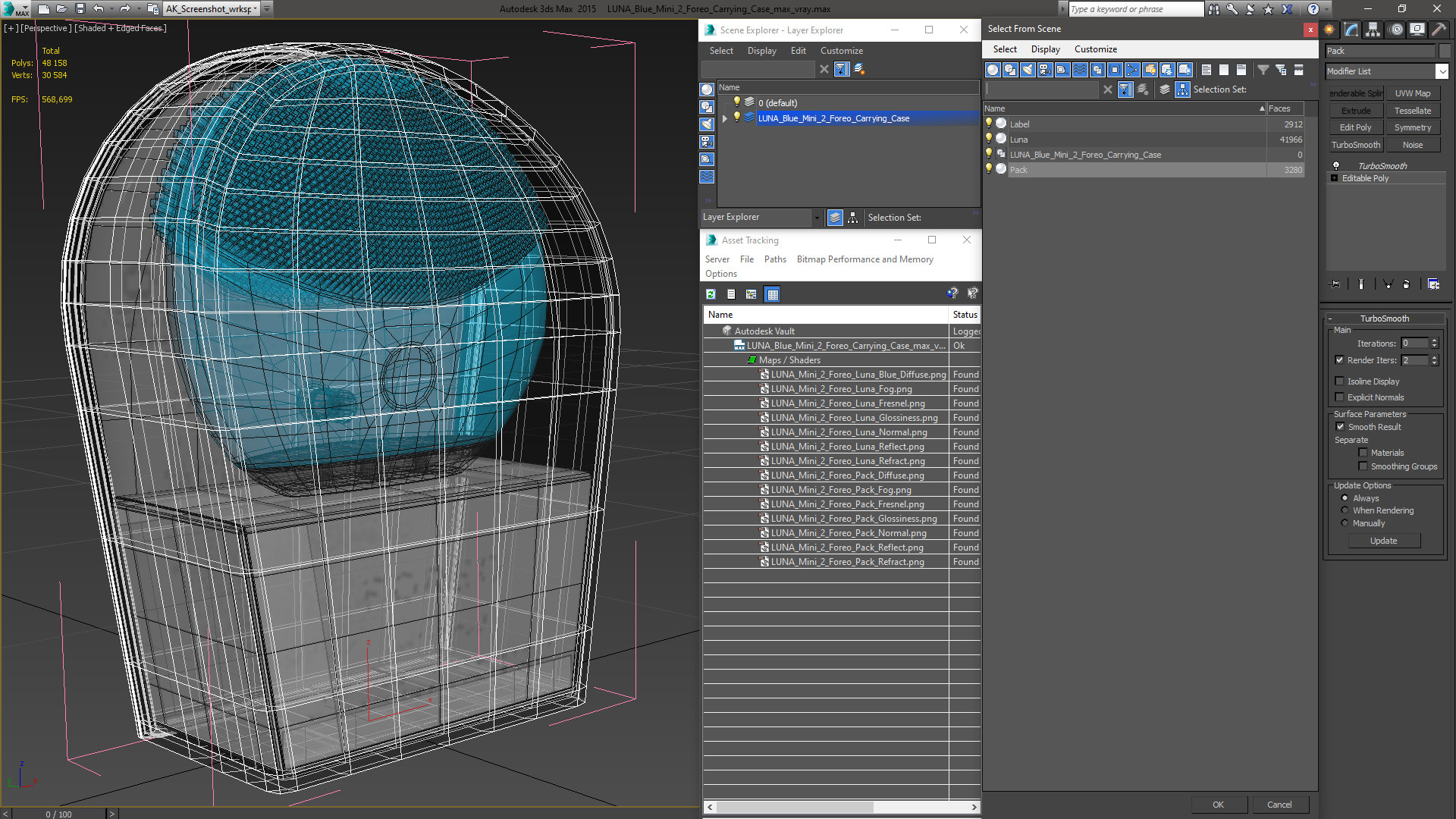Enable Isoline Display checkbox
The image size is (1456, 819).
coord(1340,381)
